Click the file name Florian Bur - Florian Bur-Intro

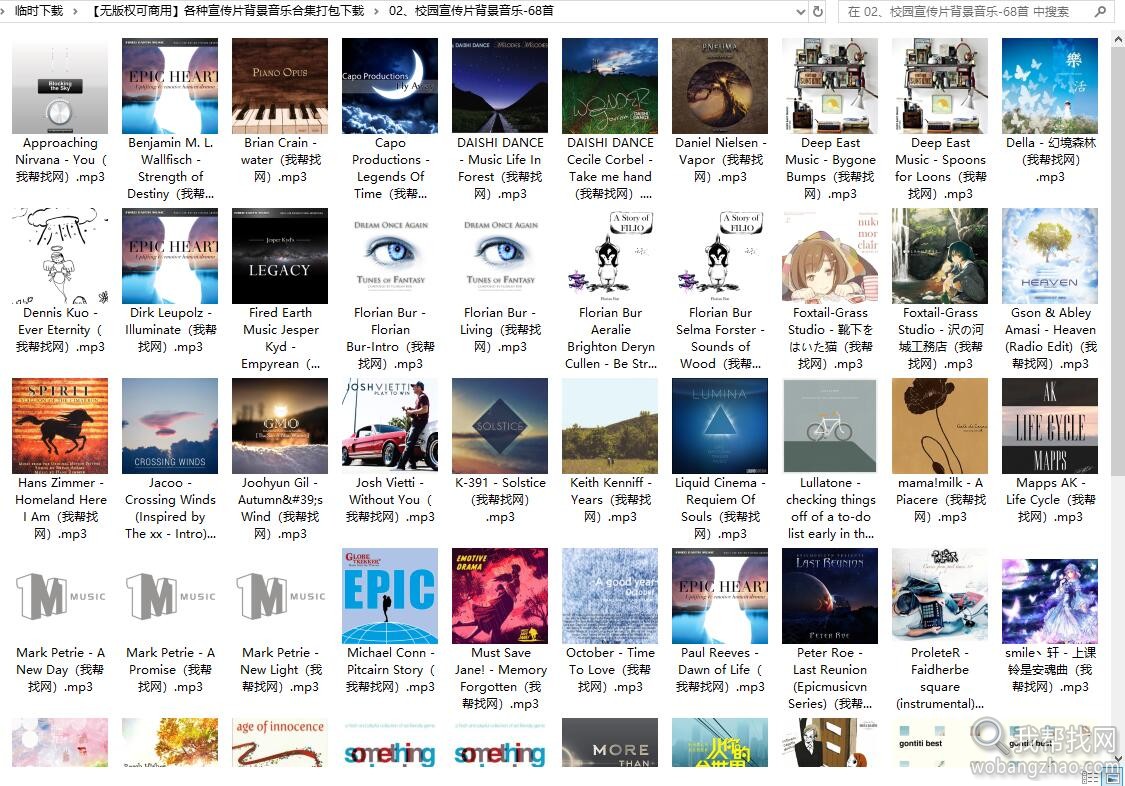(x=390, y=338)
